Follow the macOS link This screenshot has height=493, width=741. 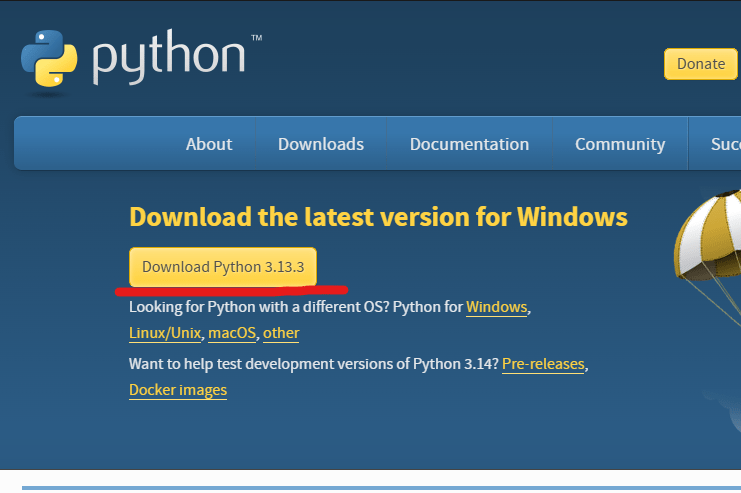pyautogui.click(x=232, y=333)
